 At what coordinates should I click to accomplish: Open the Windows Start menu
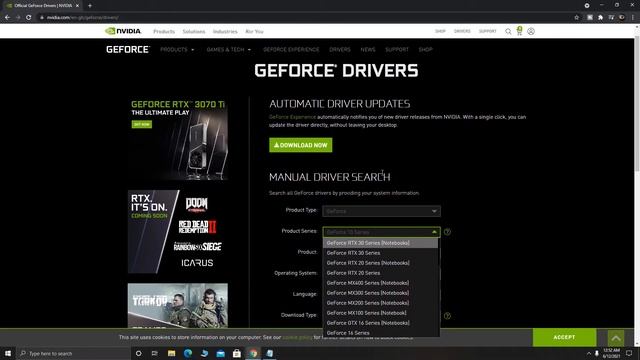8,353
